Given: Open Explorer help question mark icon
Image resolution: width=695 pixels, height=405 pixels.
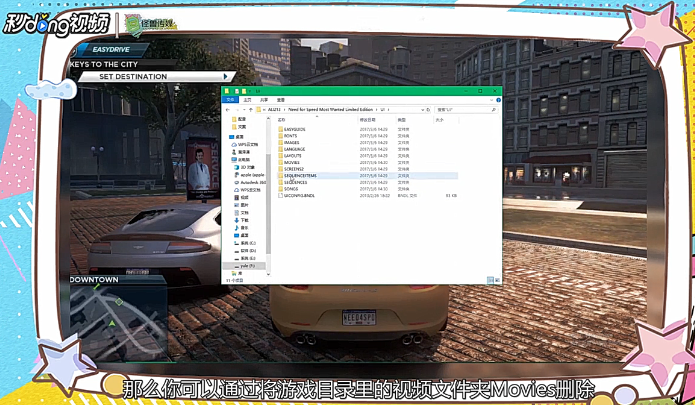Looking at the screenshot, I should [x=498, y=100].
